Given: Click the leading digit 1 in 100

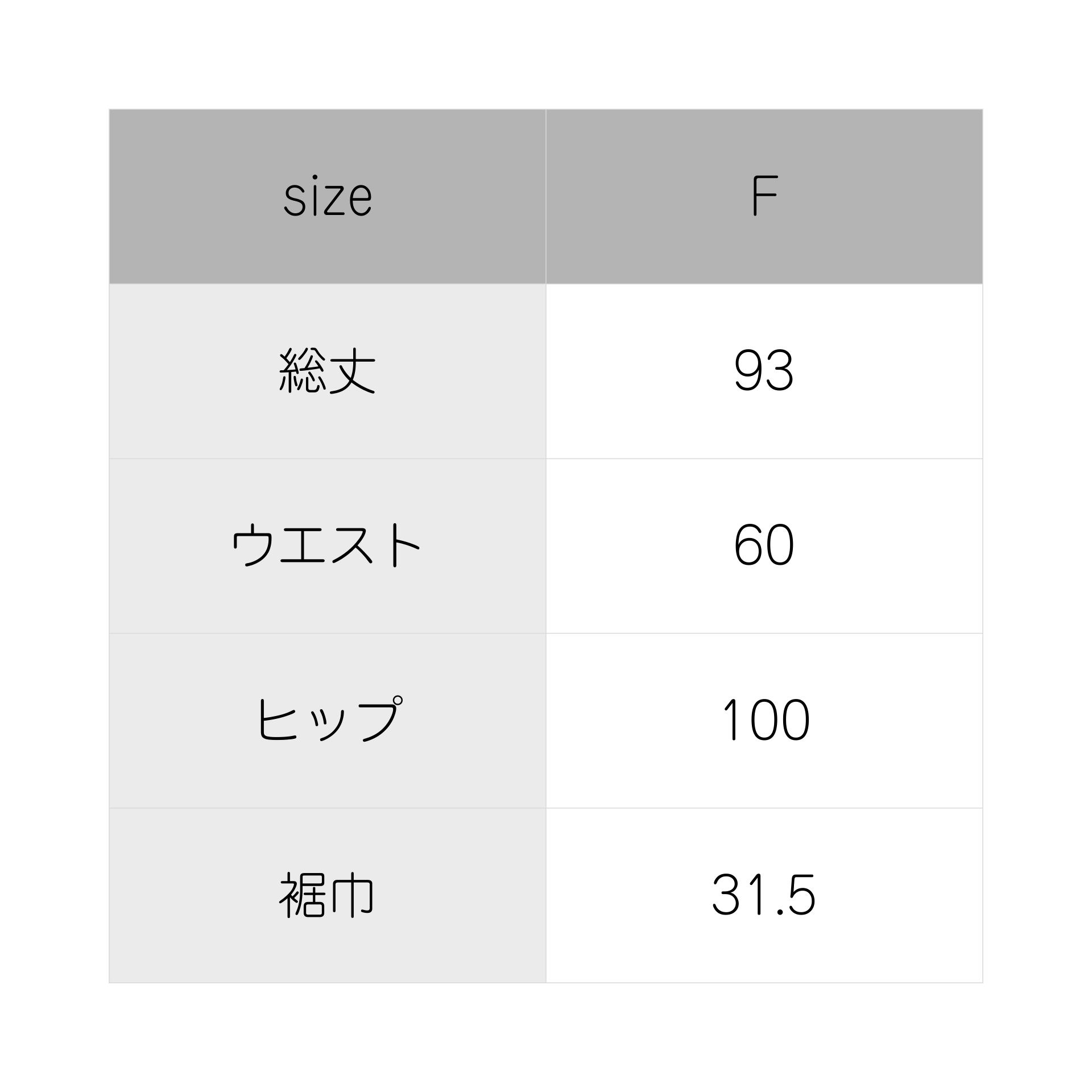Looking at the screenshot, I should coord(732,720).
